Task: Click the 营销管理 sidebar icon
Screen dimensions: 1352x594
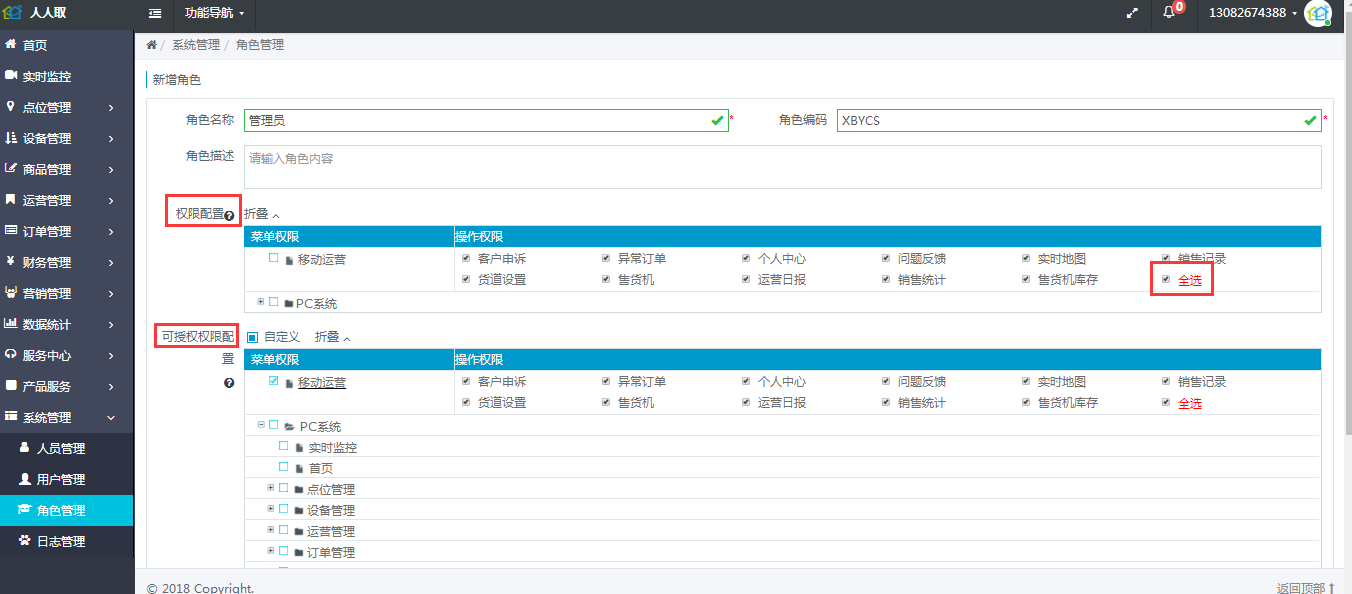Action: 10,292
